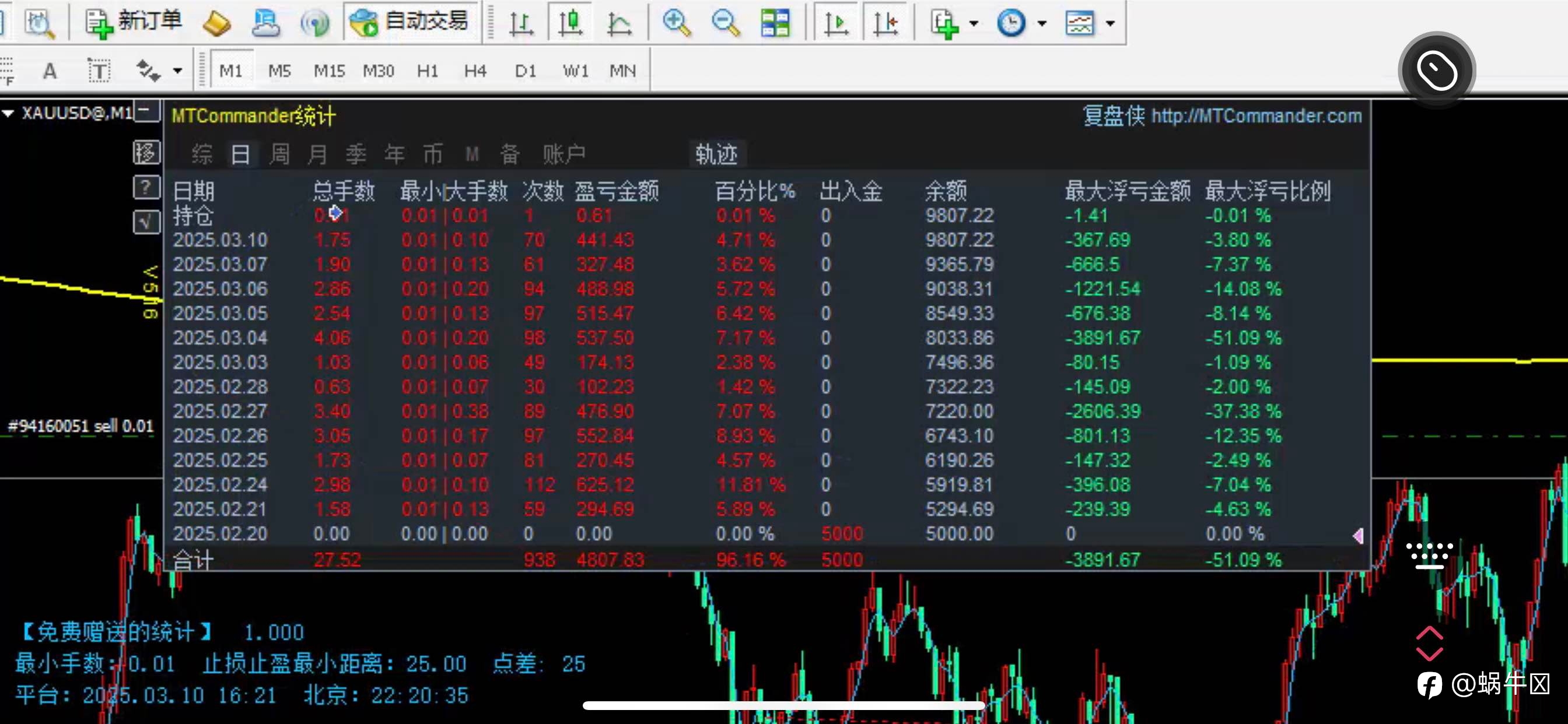Click the up chevron overlay arrow
The image size is (1568, 724).
pos(1429,633)
